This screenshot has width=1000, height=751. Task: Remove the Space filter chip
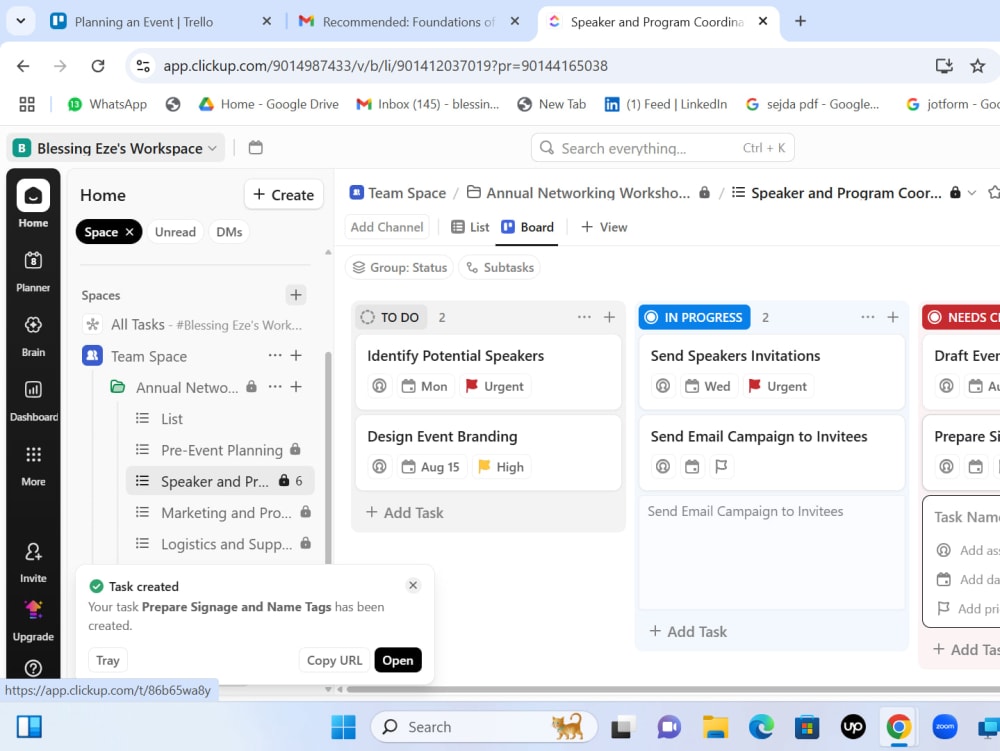coord(129,231)
